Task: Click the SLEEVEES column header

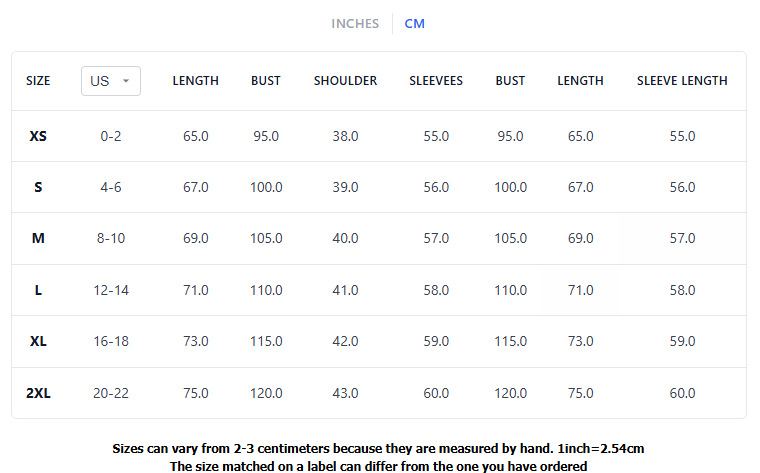Action: 436,81
